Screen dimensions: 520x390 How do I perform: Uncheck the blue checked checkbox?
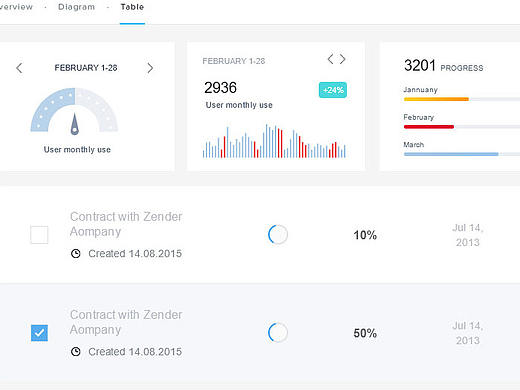[39, 333]
